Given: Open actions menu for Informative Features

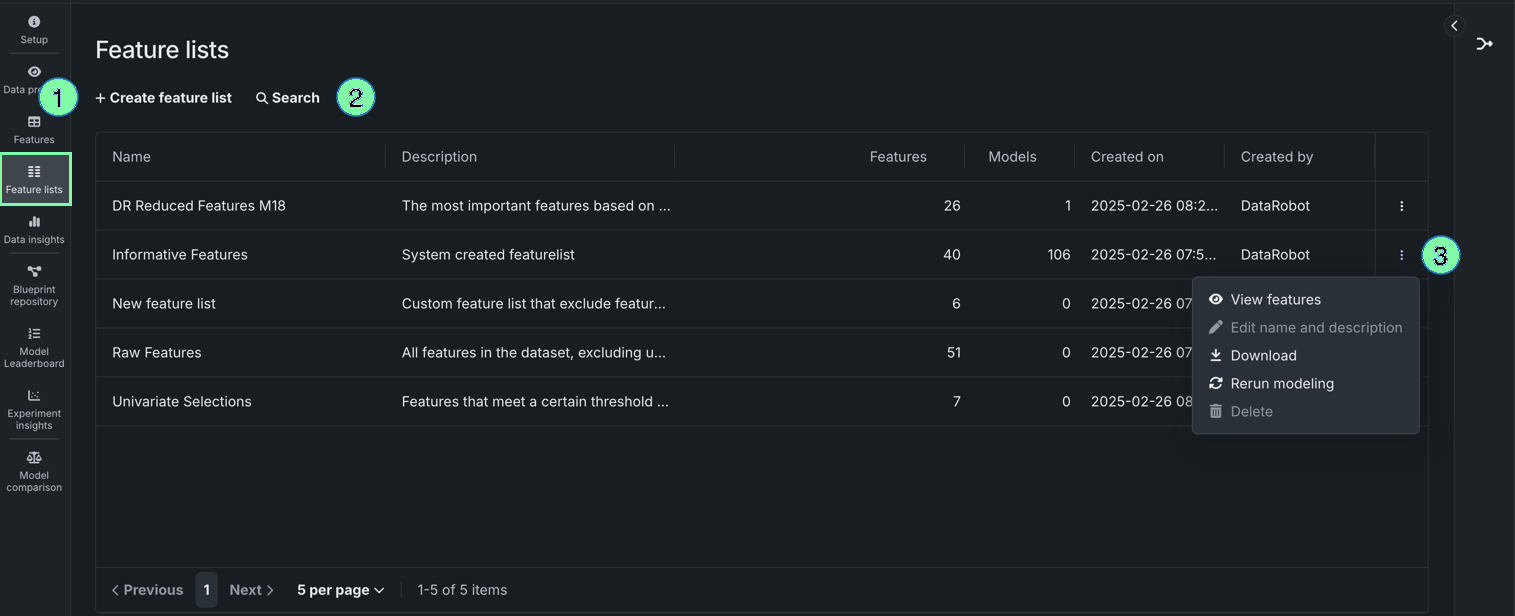Looking at the screenshot, I should coord(1401,255).
